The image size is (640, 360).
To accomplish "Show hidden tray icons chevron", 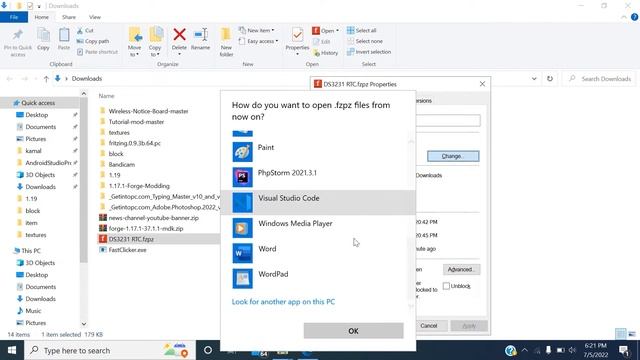I will (524, 350).
